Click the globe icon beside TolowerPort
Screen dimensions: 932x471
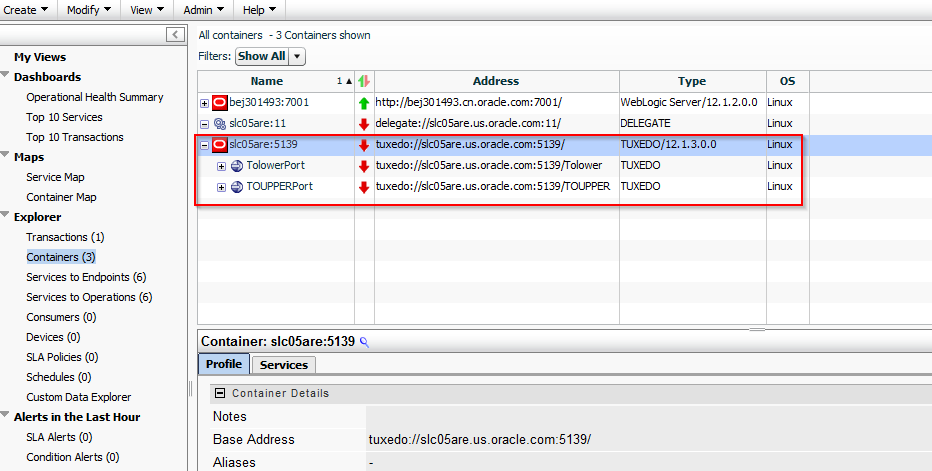pos(237,166)
